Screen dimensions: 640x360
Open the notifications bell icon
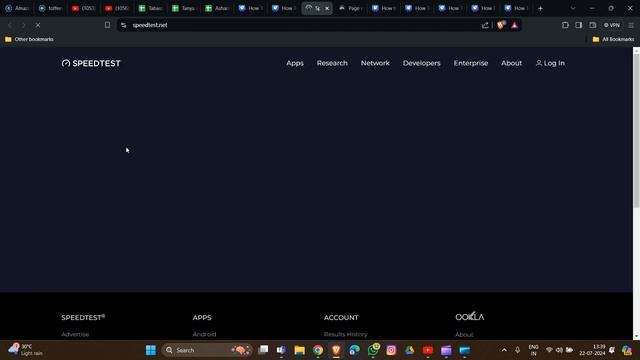tap(612, 350)
